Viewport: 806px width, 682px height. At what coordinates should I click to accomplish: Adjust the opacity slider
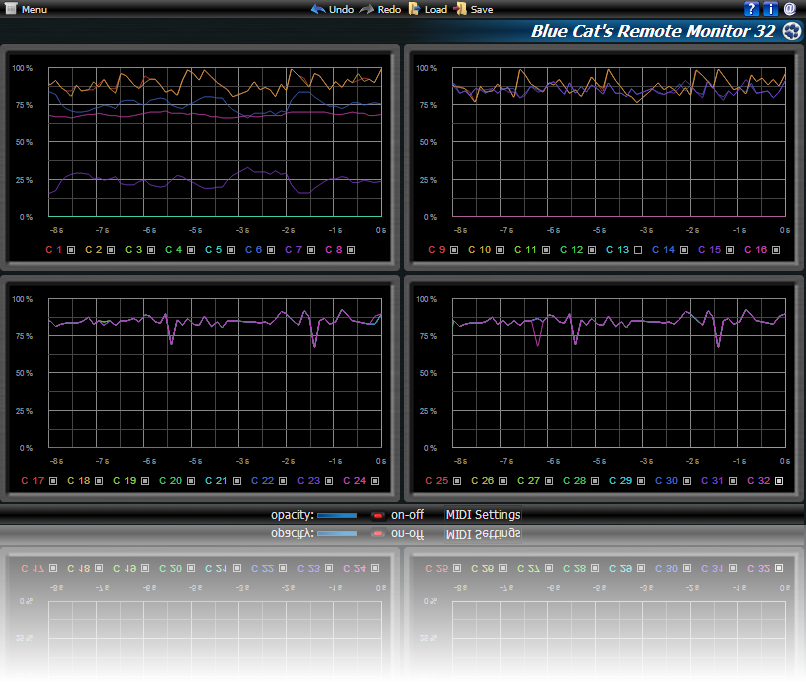(x=337, y=515)
